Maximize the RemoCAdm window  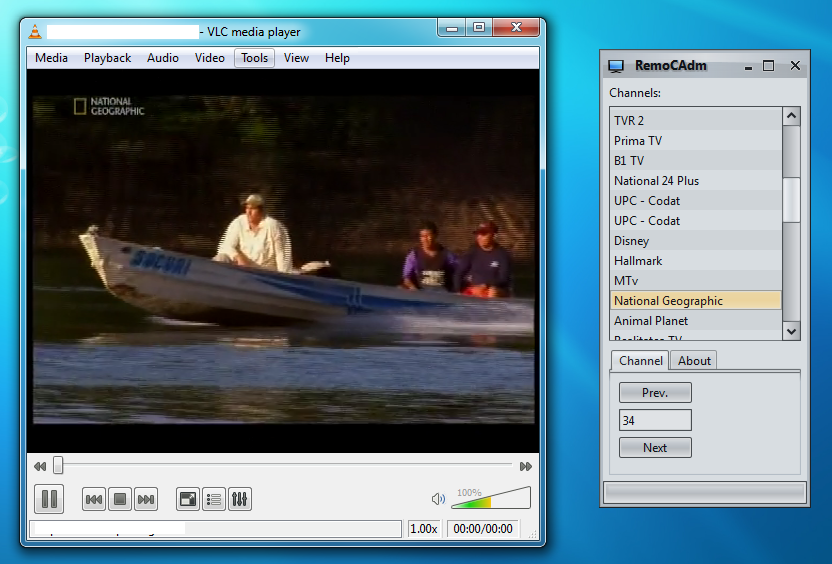768,66
